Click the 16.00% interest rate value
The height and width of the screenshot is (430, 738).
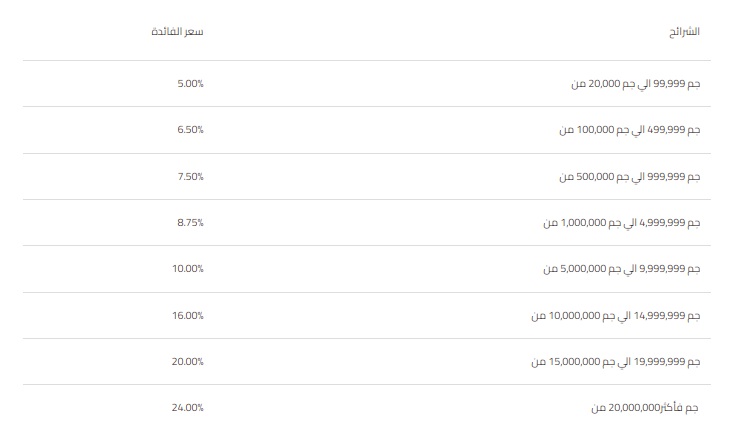tap(188, 316)
